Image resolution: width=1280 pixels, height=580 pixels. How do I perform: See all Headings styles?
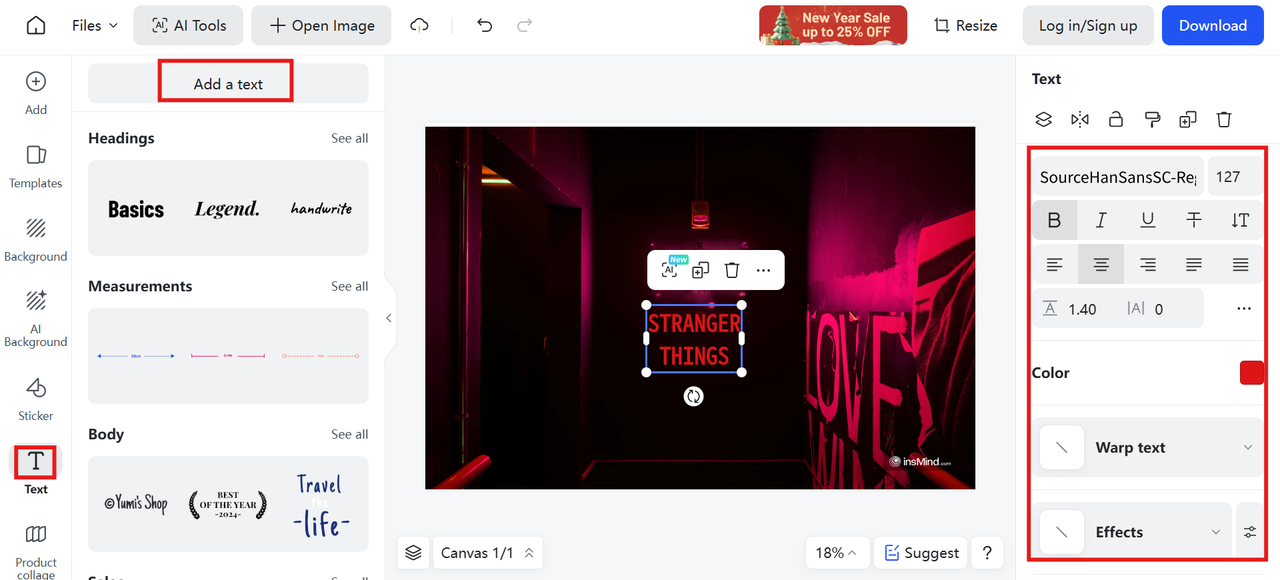click(349, 138)
